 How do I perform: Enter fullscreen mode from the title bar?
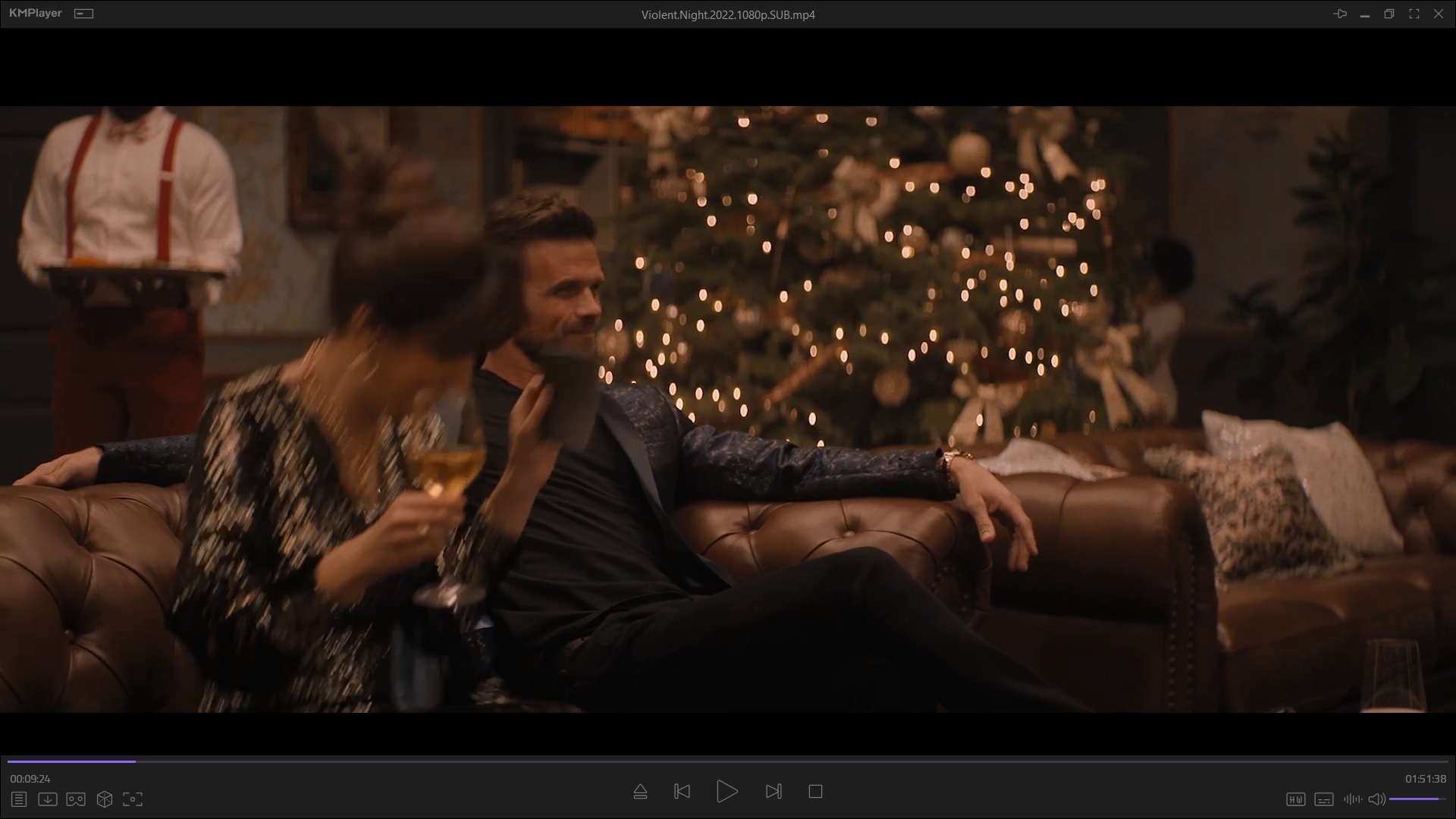tap(1414, 14)
